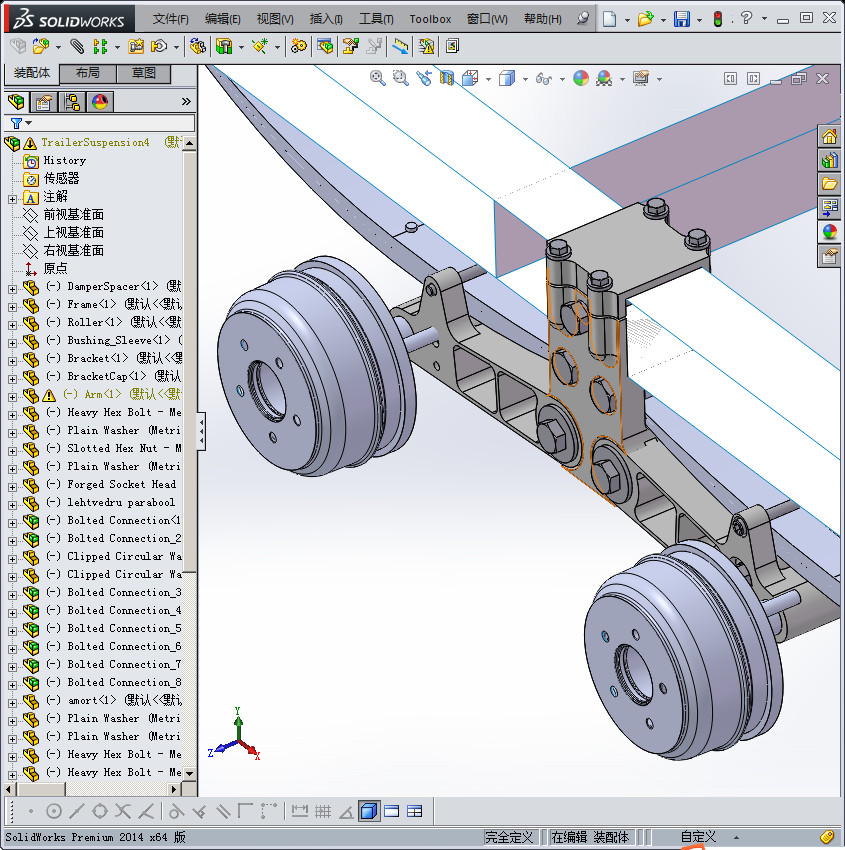Toggle the tiled-windows layout button in bottom toolbar
The height and width of the screenshot is (850, 845).
pos(415,812)
